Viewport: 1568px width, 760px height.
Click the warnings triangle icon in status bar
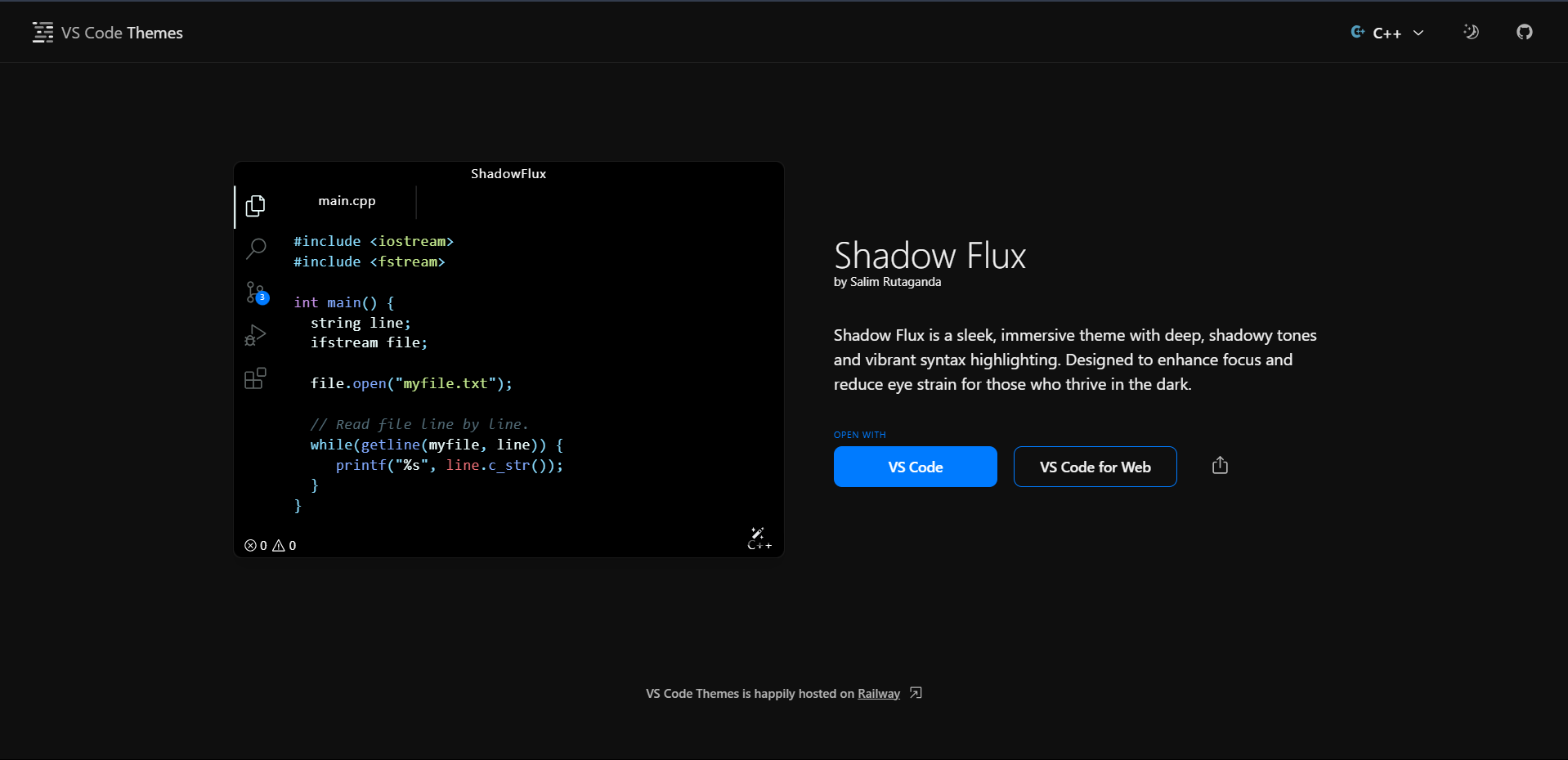click(279, 545)
